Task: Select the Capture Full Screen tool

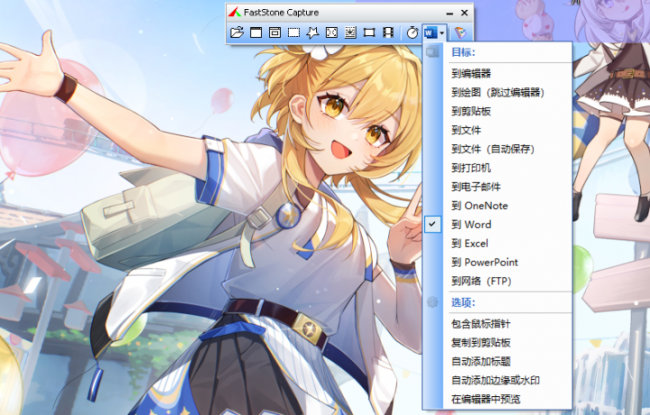Action: (x=332, y=32)
